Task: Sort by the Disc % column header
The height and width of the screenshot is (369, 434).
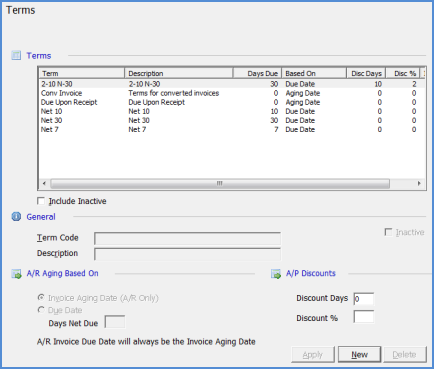Action: point(403,73)
